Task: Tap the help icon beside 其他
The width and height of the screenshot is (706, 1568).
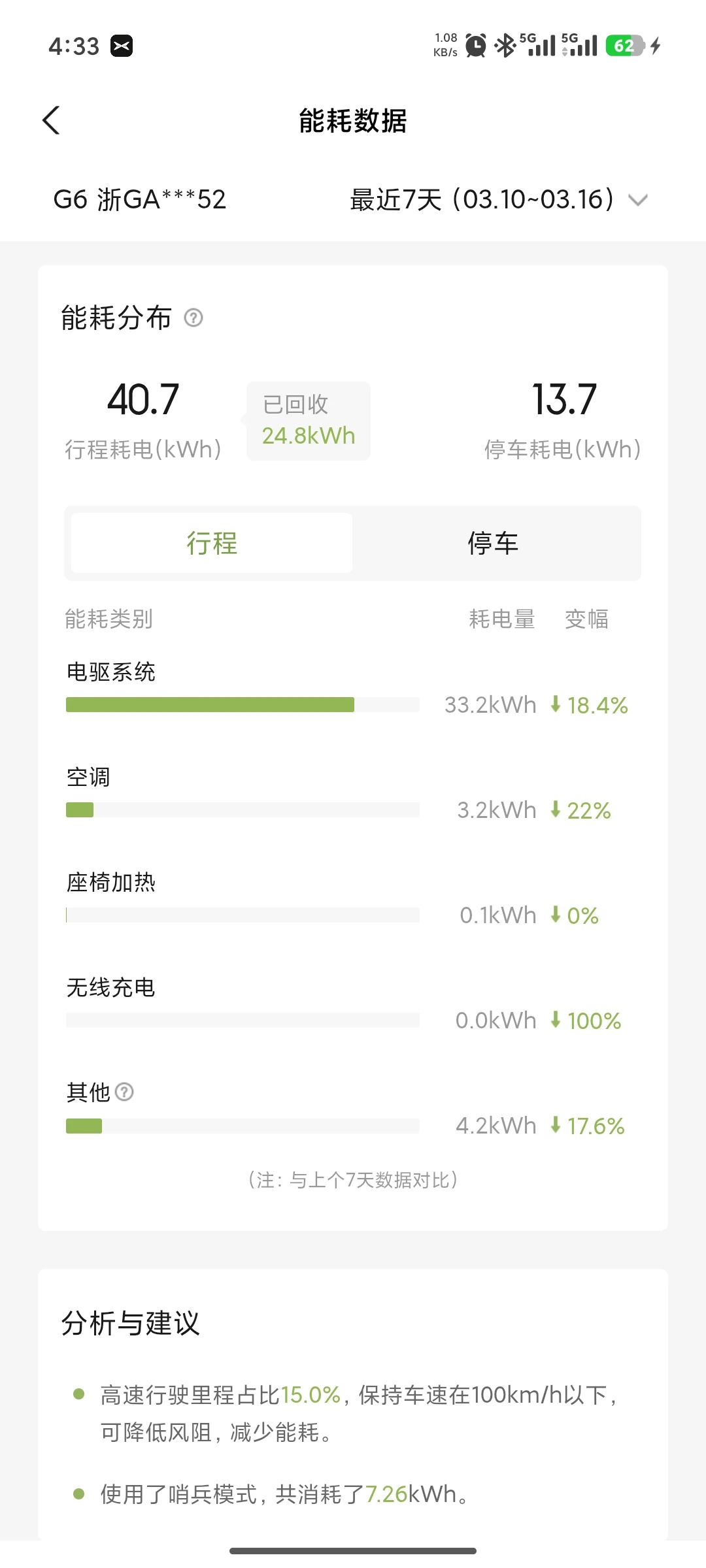Action: (124, 1092)
